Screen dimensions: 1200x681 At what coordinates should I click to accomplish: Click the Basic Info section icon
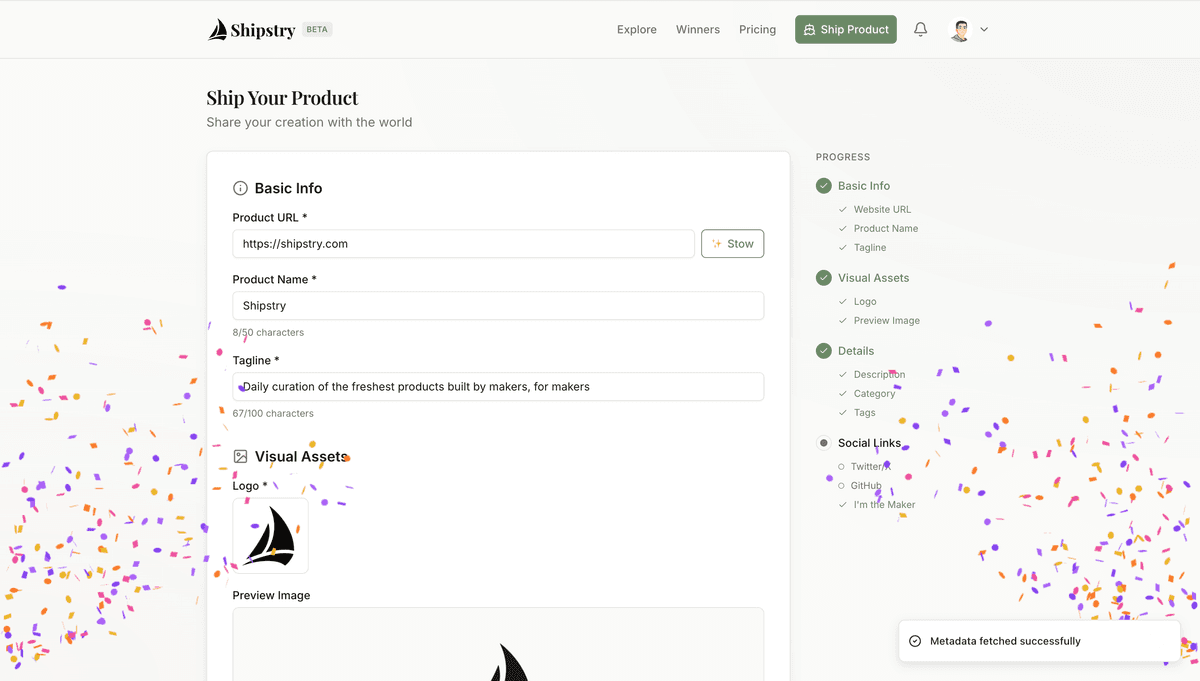240,188
